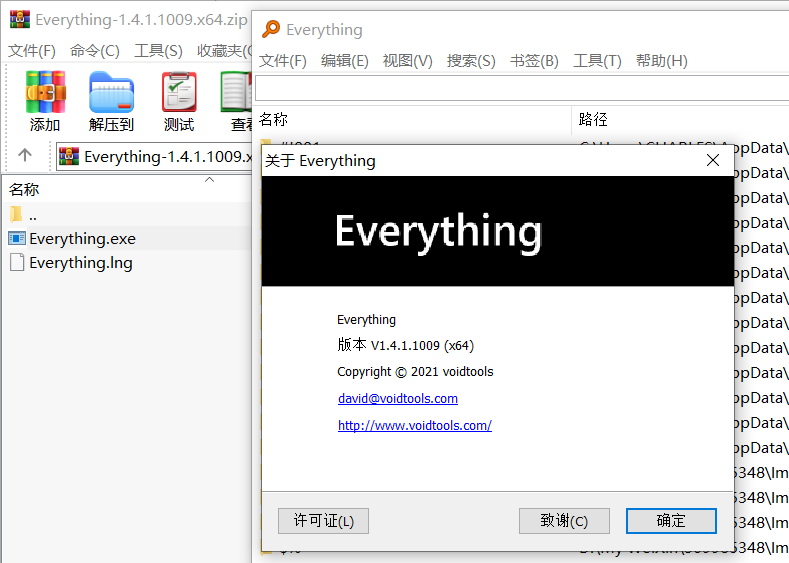The image size is (789, 563).
Task: Click the parent folder '..' icon
Action: (x=16, y=214)
